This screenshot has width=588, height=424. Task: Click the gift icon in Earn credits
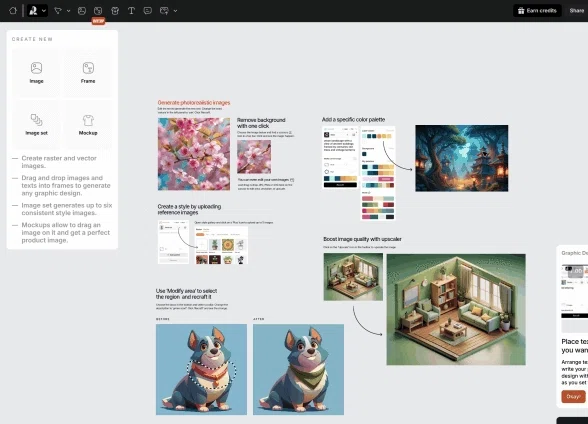[x=521, y=11]
